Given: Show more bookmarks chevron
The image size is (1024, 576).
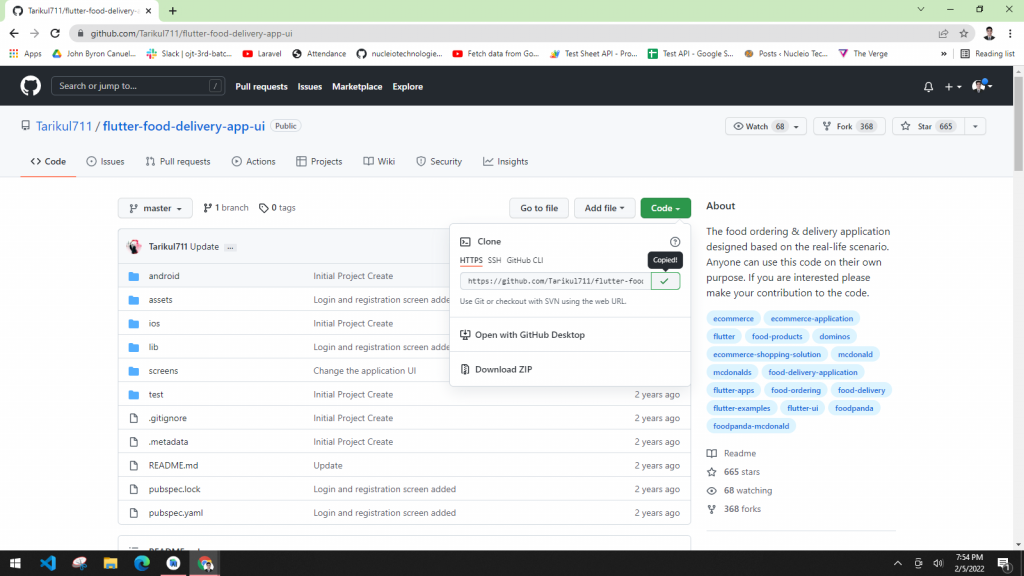Looking at the screenshot, I should click(x=943, y=54).
